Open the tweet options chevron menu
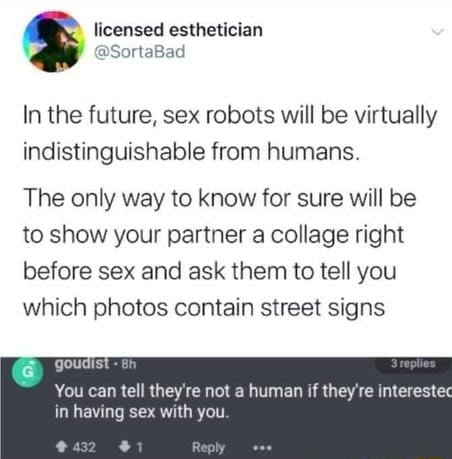This screenshot has width=452, height=459. click(x=438, y=32)
